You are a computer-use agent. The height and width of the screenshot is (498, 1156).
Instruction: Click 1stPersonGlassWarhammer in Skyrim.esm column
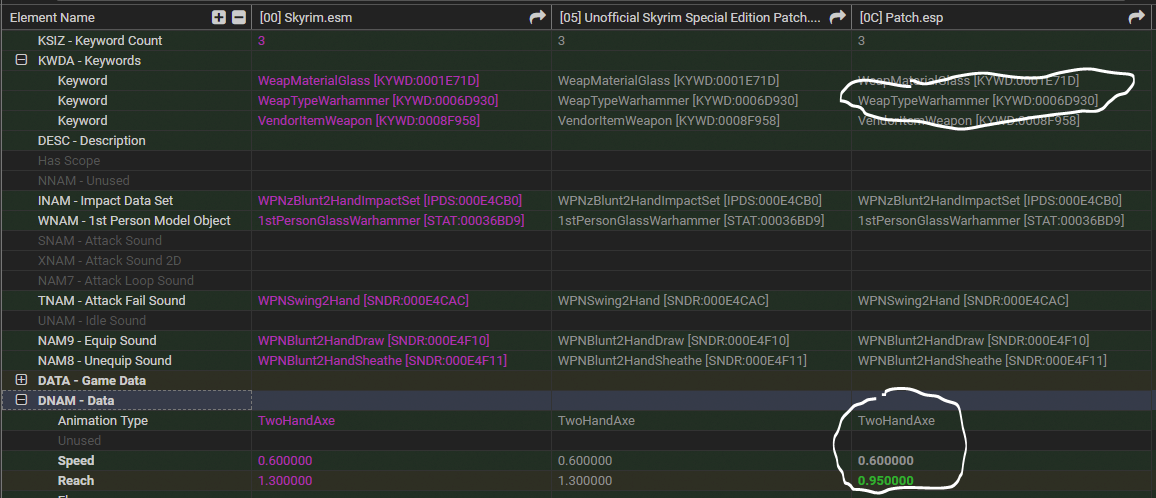pos(391,221)
